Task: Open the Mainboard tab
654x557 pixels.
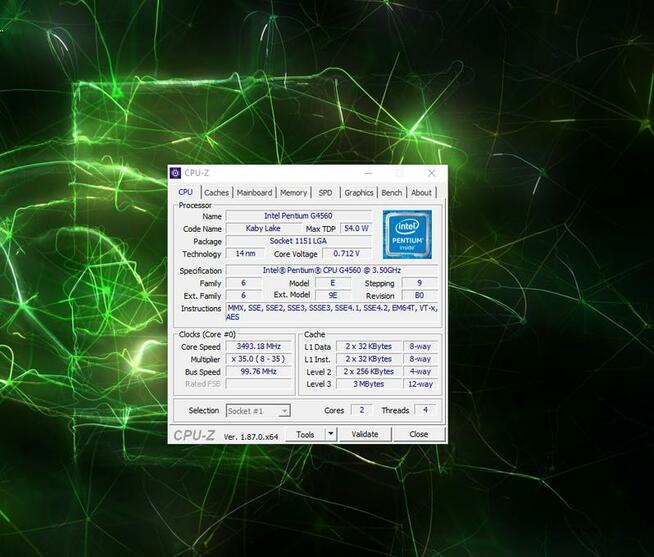Action: coord(254,193)
